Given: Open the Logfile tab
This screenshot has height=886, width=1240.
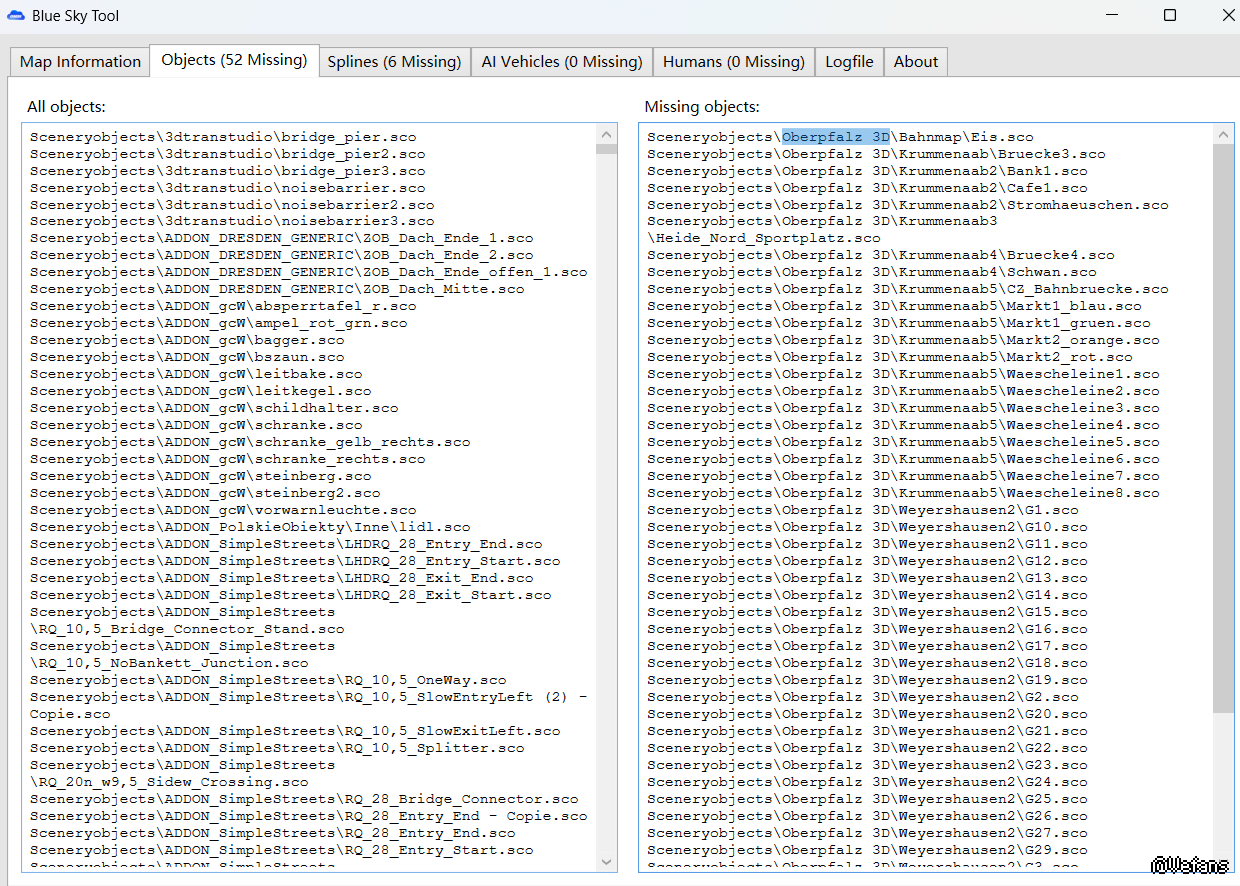Looking at the screenshot, I should [x=848, y=62].
